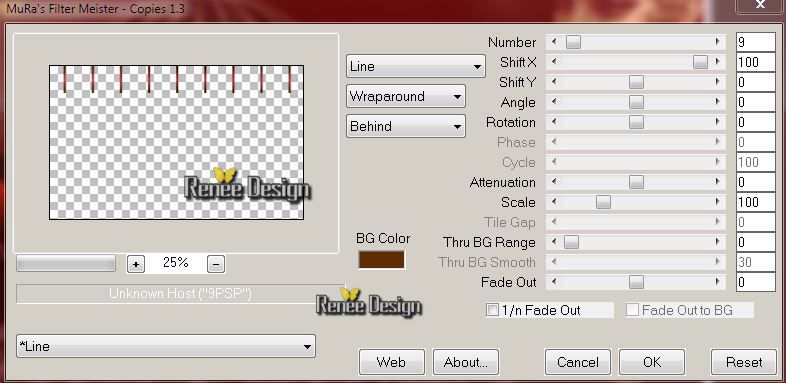Zoom in preview with plus button
Image resolution: width=786 pixels, height=383 pixels.
tap(136, 264)
